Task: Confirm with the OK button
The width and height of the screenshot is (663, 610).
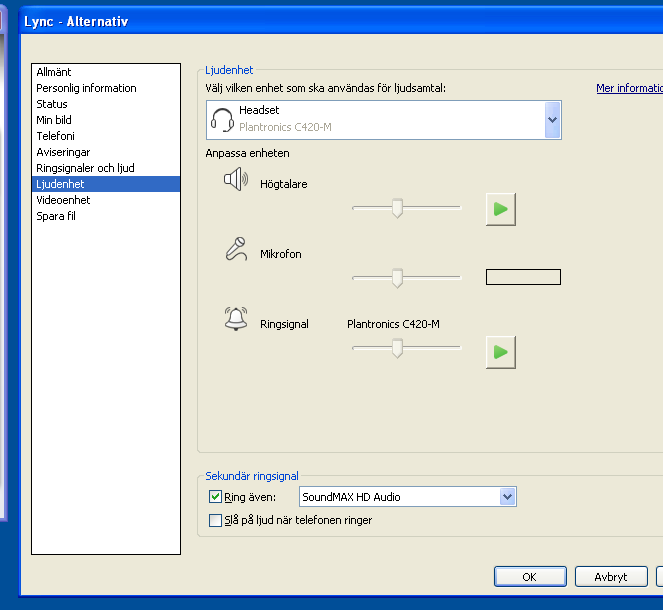Action: 530,577
